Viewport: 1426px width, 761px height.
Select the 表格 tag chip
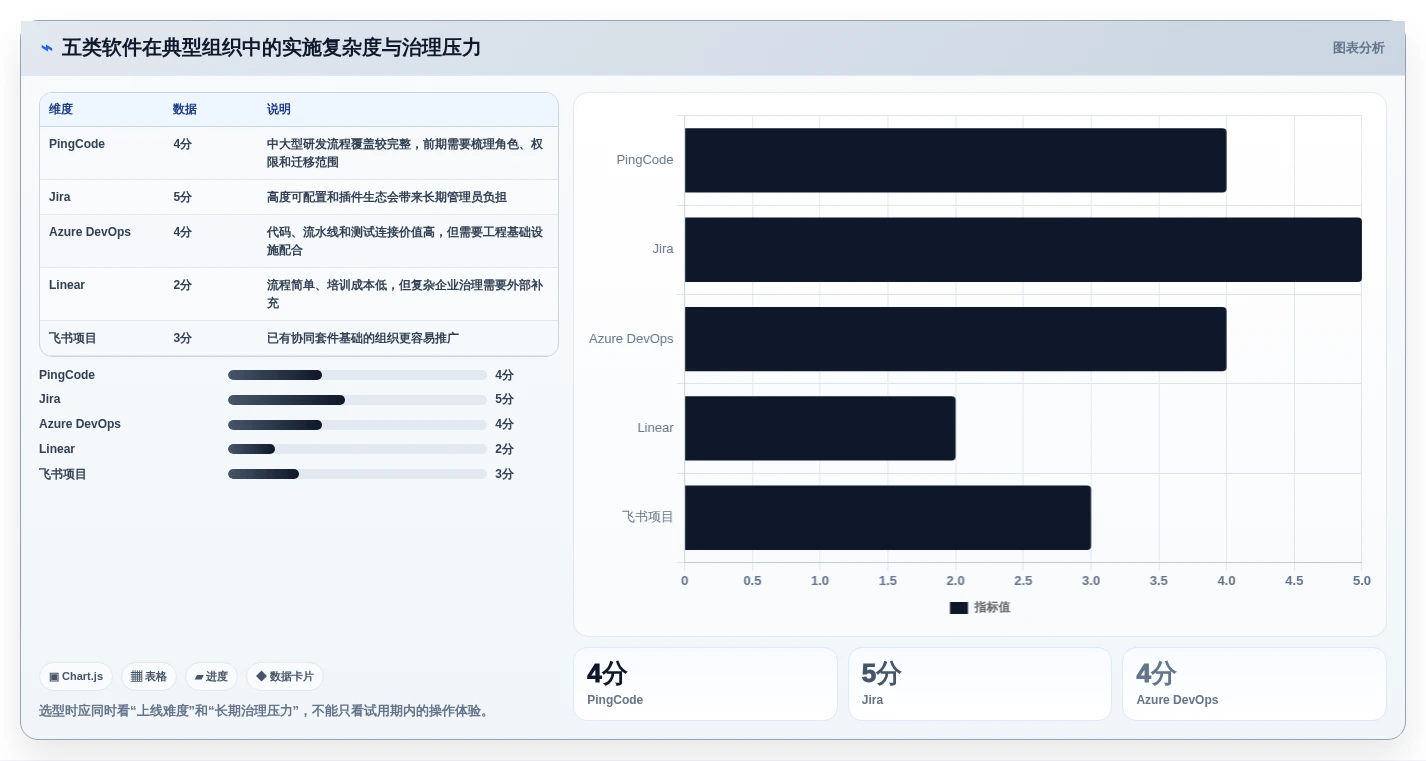click(149, 677)
